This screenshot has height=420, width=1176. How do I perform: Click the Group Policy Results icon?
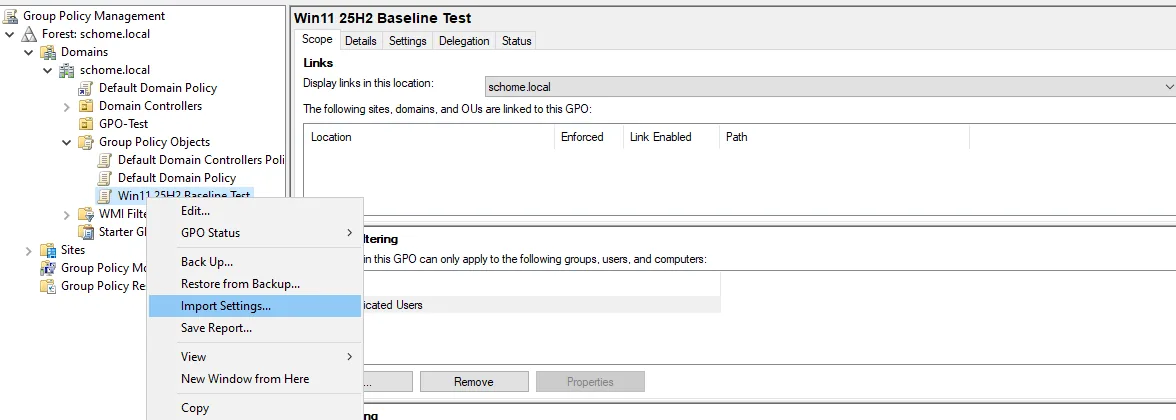pos(49,286)
